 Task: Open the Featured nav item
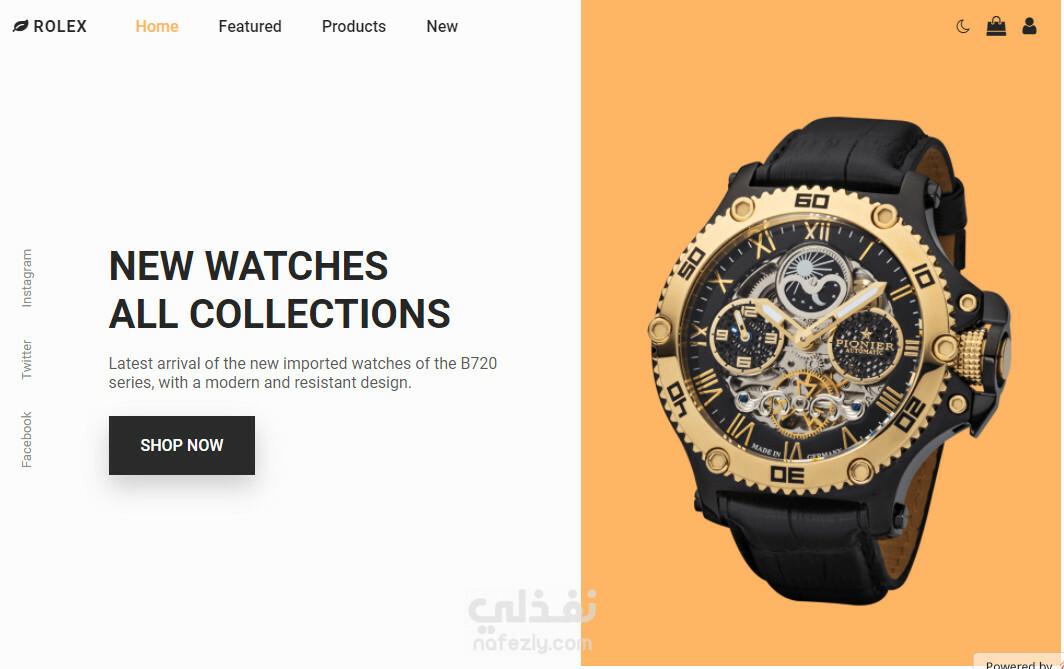[x=250, y=26]
